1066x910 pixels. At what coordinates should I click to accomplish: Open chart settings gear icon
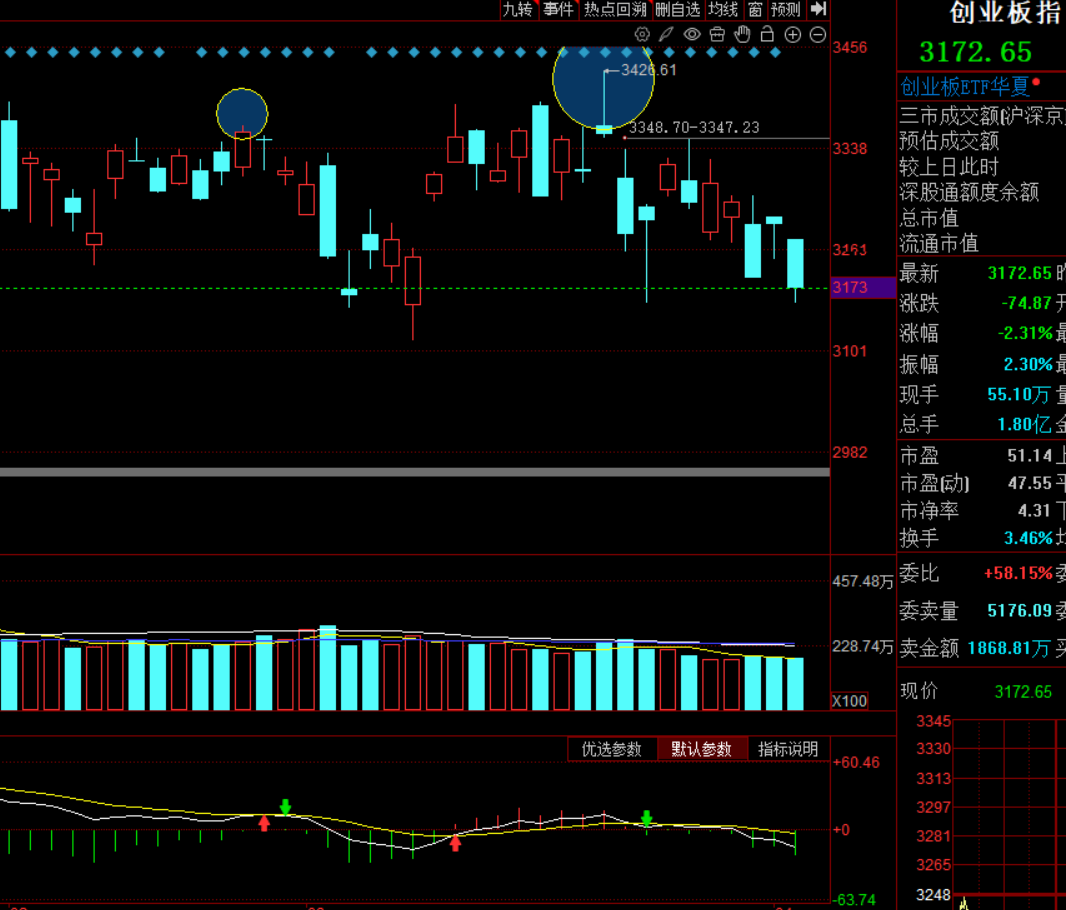(642, 35)
